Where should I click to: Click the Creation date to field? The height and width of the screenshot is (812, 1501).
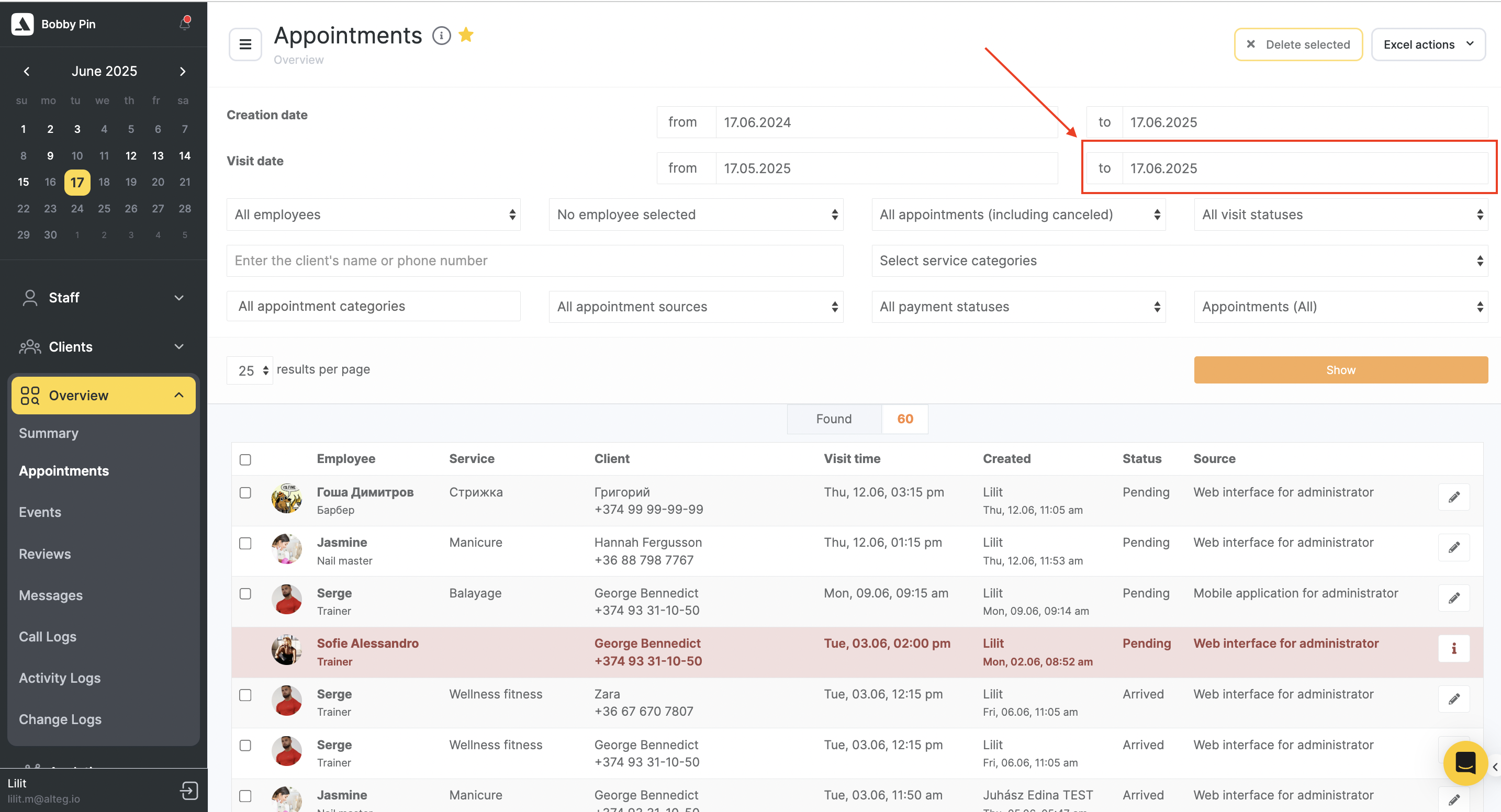(1305, 122)
